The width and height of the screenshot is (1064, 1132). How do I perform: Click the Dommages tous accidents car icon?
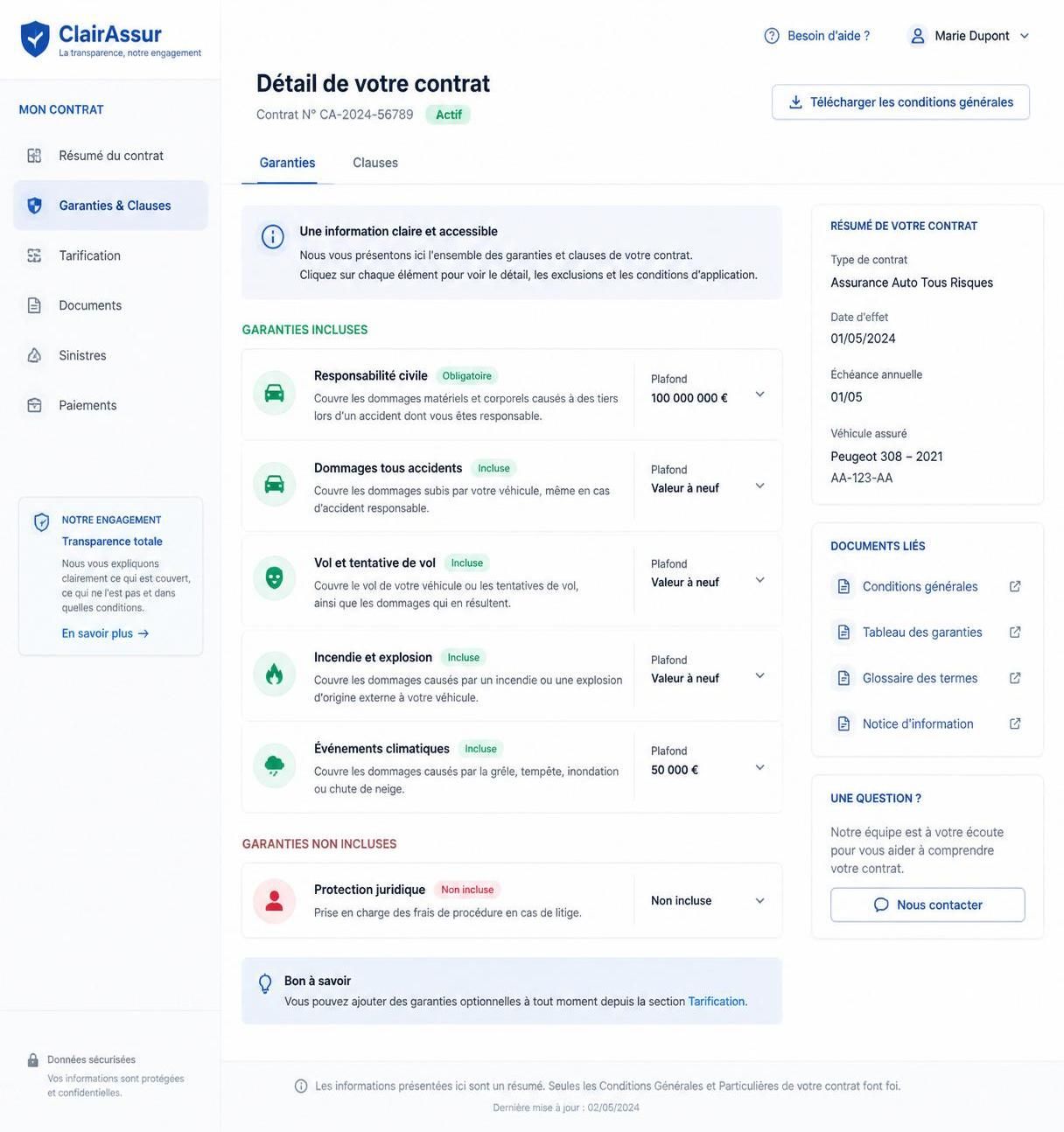point(274,484)
